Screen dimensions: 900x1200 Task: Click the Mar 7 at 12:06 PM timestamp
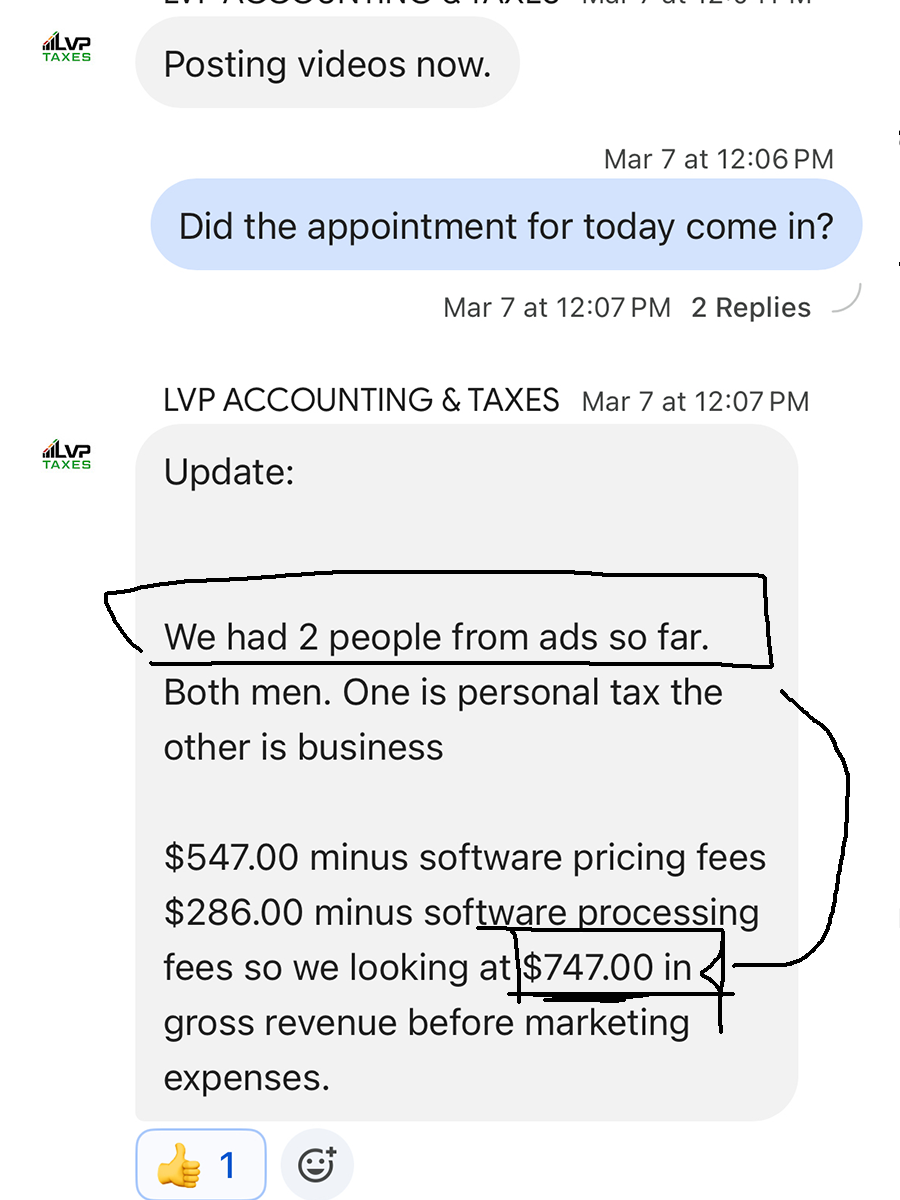[x=718, y=159]
